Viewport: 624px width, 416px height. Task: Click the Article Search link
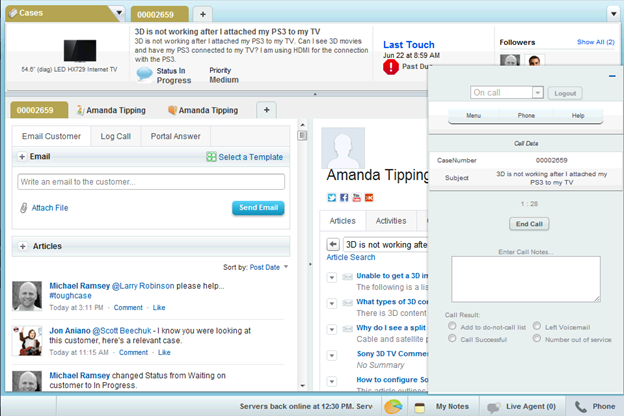(351, 257)
